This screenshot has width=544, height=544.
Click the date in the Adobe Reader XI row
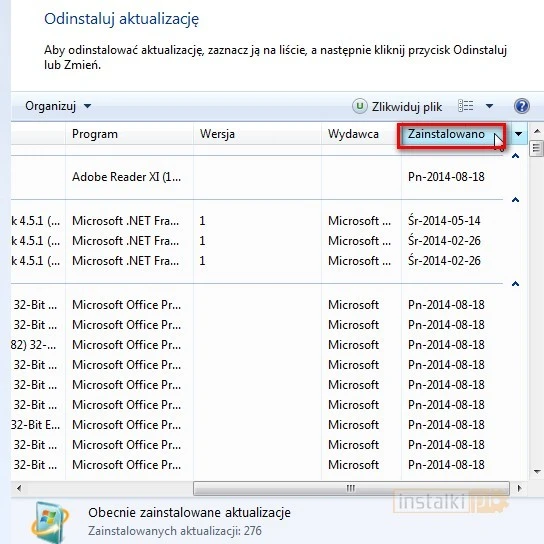(446, 177)
